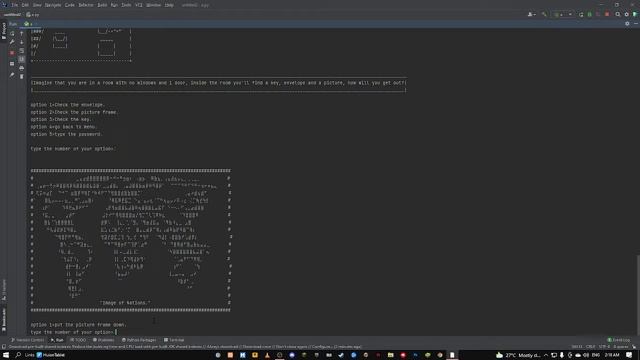Print the console output
640x360 pixels.
[x=22, y=68]
